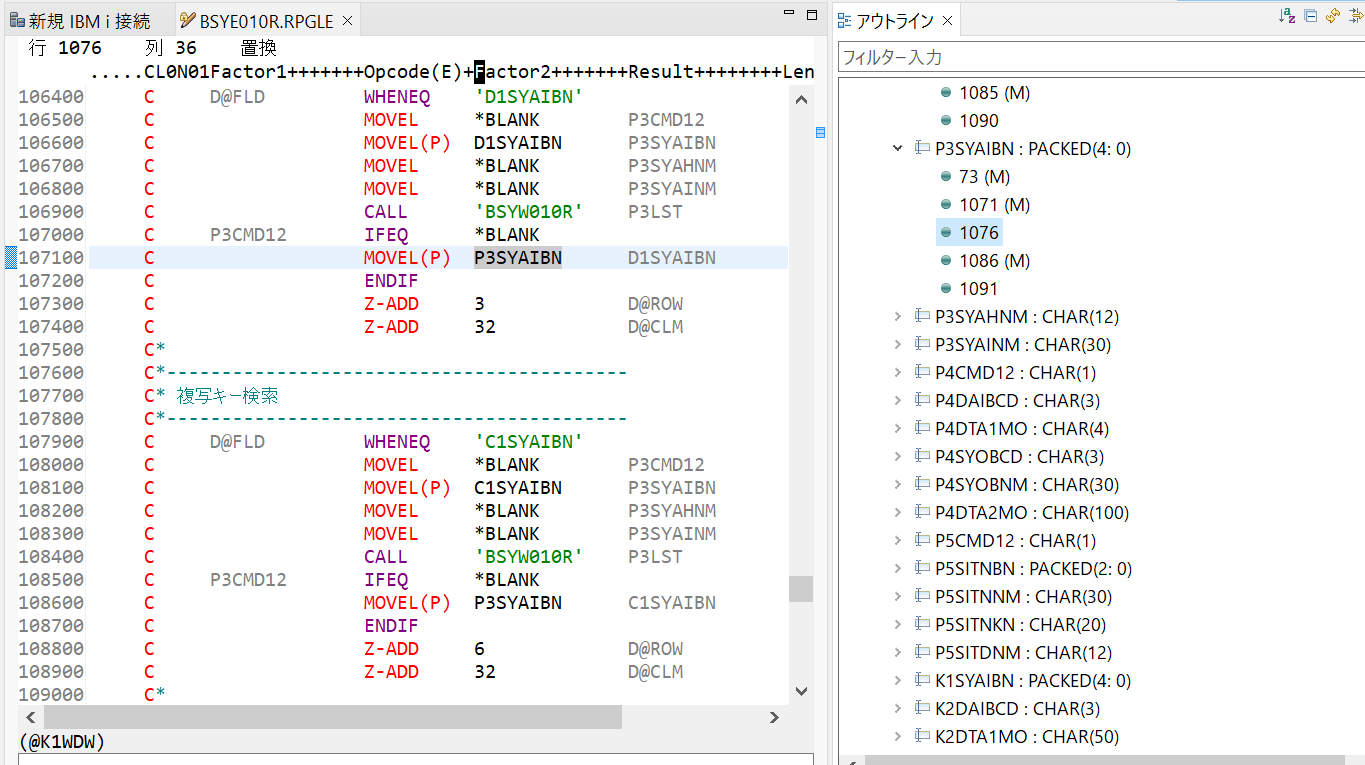This screenshot has height=765, width=1365.
Task: Close the アウトライン view tab
Action: pyautogui.click(x=947, y=20)
